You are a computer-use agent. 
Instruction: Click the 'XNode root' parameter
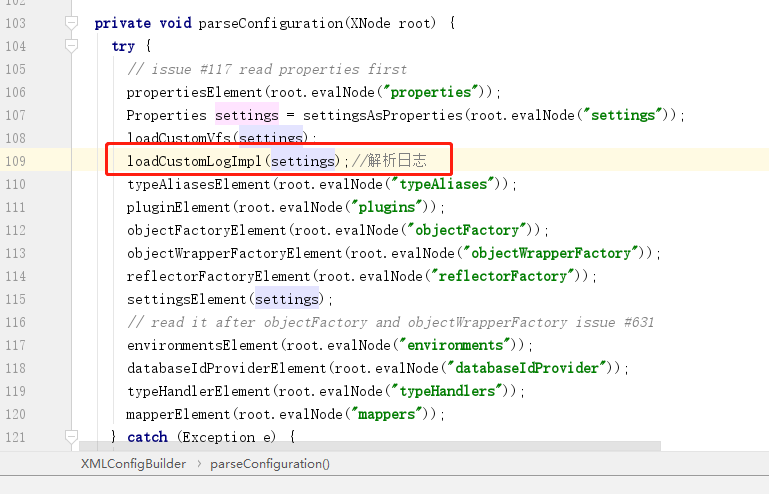391,23
